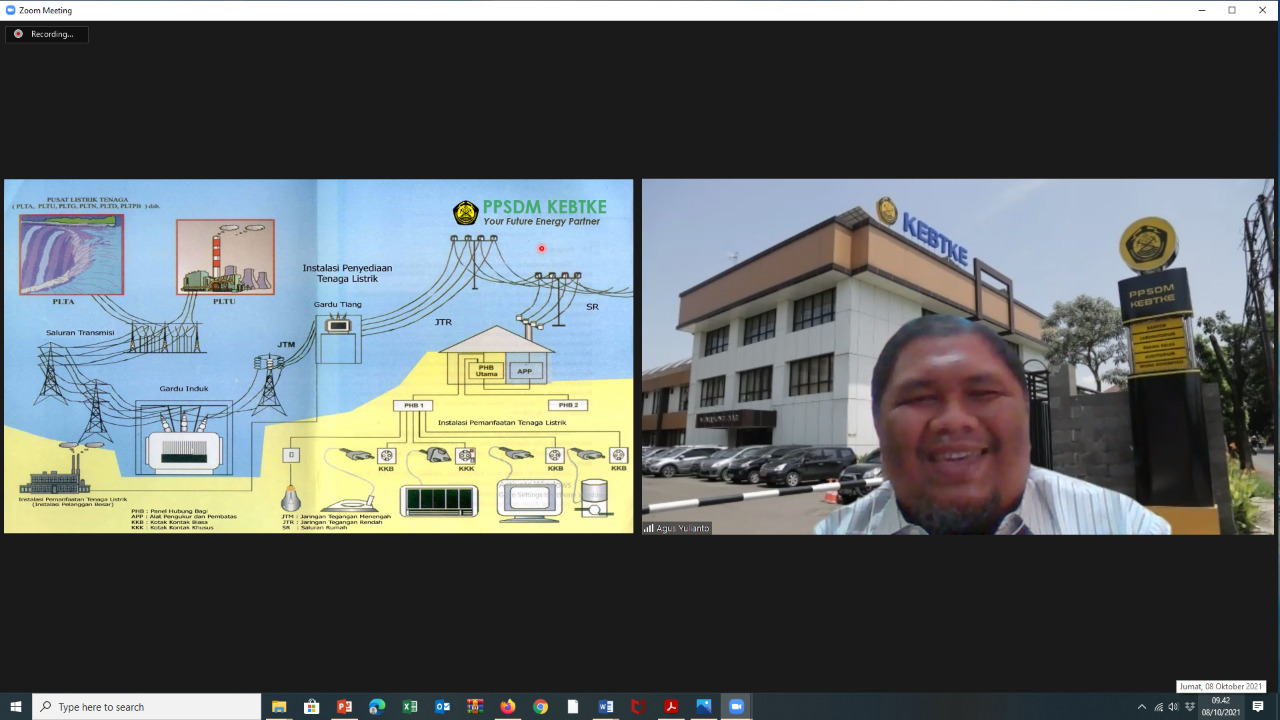Click the PLTU label under the plant
The image size is (1280, 720).
[224, 300]
